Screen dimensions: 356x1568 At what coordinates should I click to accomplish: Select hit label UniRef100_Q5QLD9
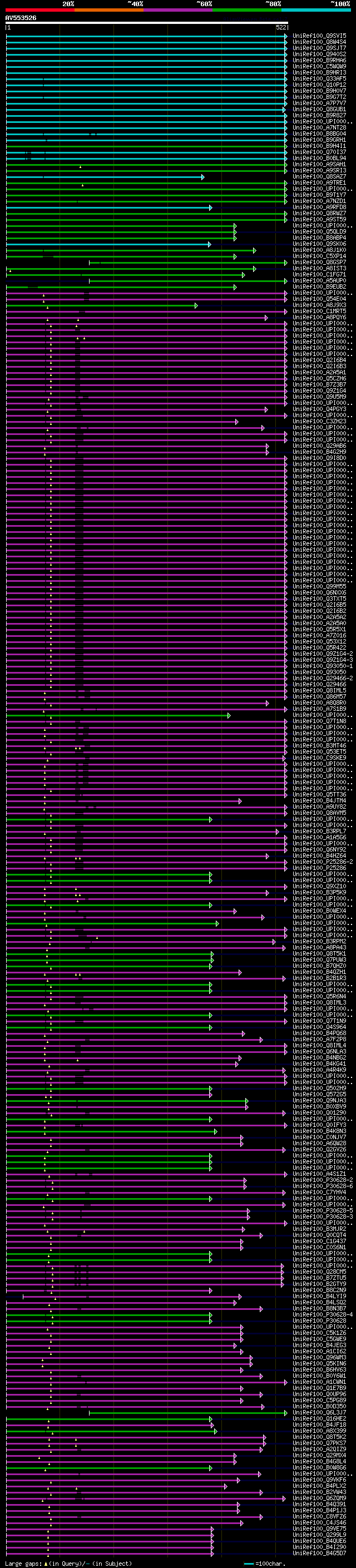319,232
